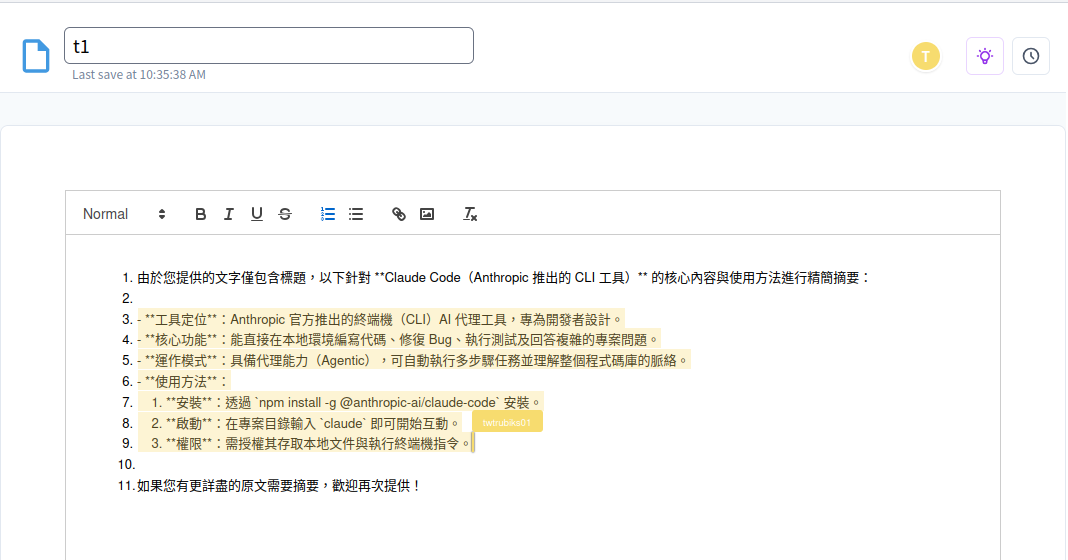Open the purple lightbulb AI suggestions
The width and height of the screenshot is (1068, 560).
(x=985, y=56)
